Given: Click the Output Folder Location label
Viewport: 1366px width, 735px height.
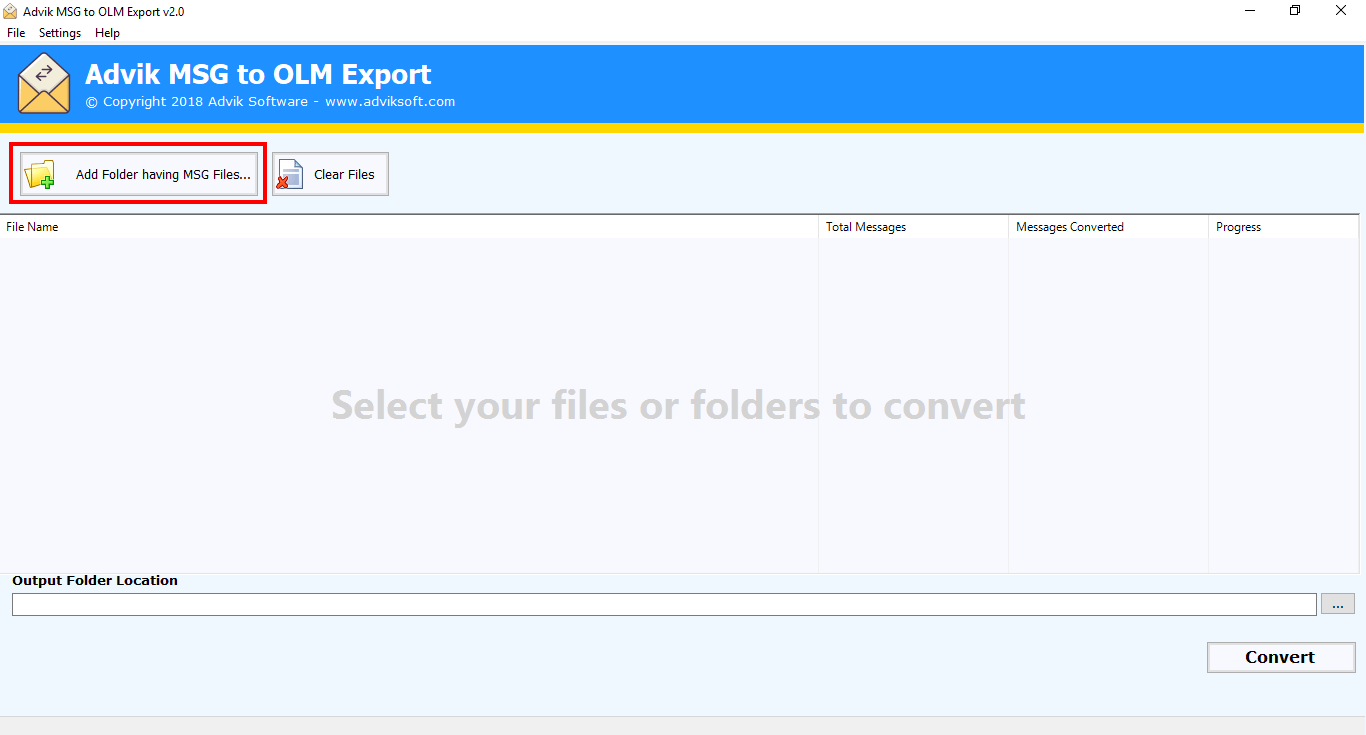Looking at the screenshot, I should point(95,580).
